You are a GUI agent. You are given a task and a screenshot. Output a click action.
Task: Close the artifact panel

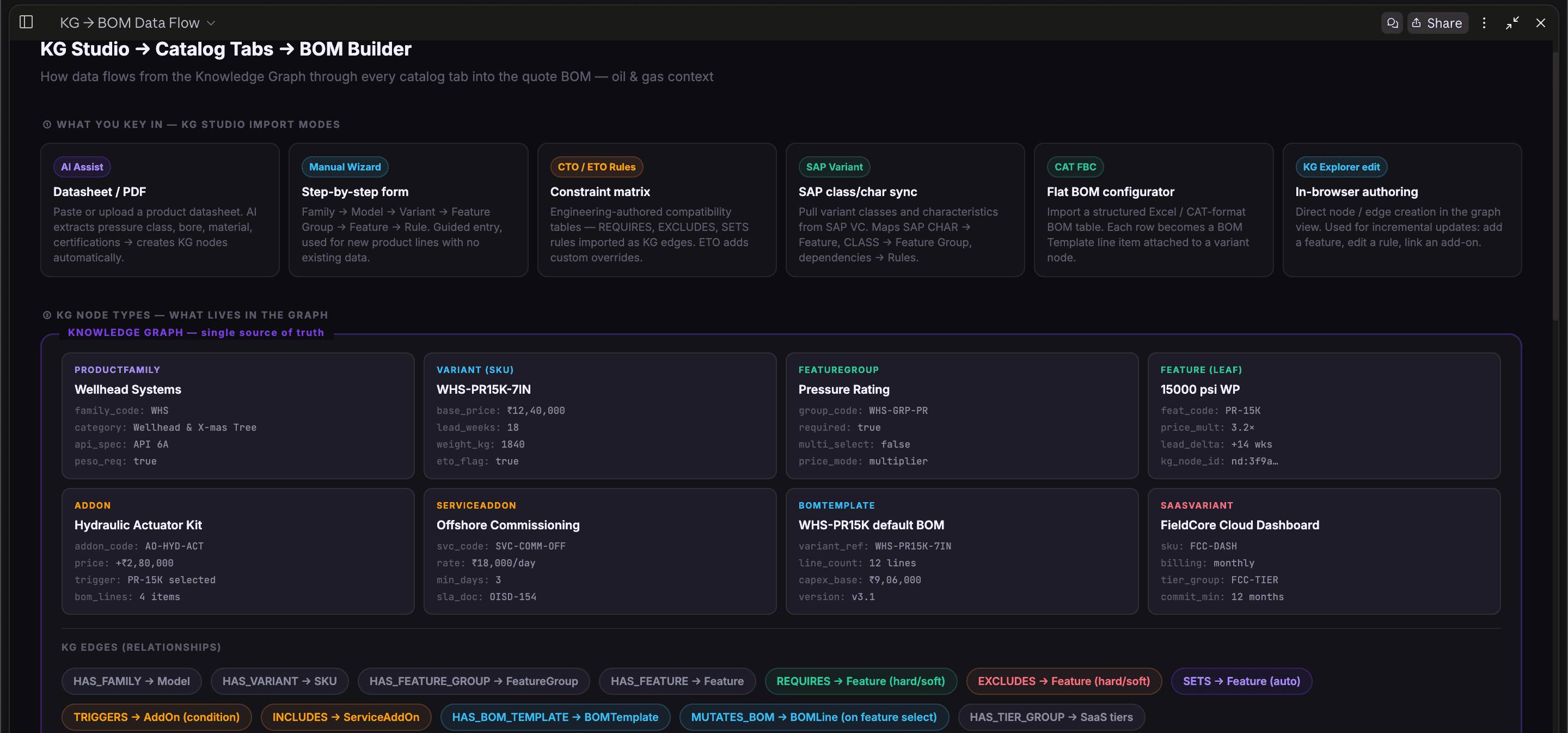click(1541, 22)
